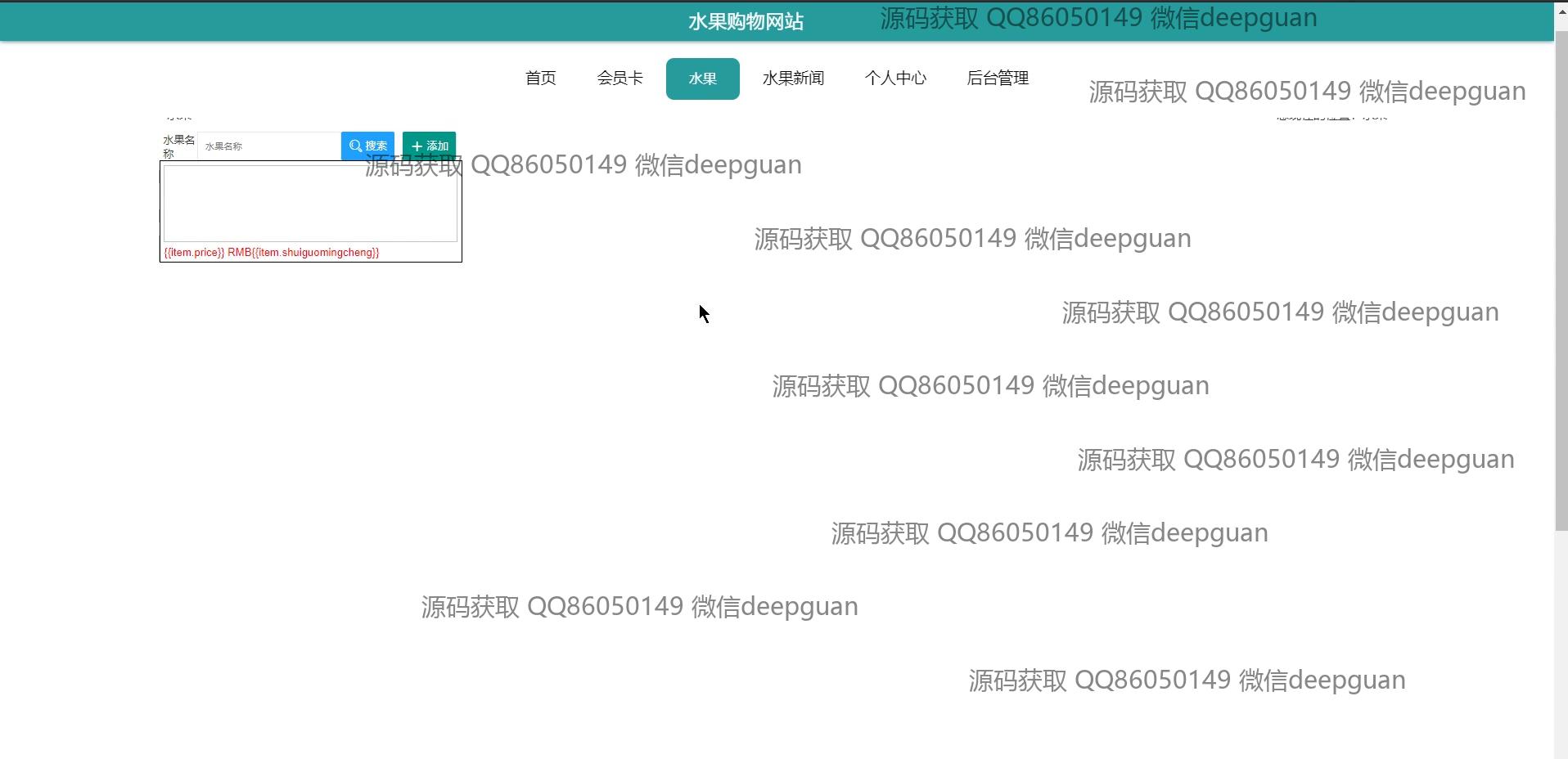The width and height of the screenshot is (1568, 759).
Task: Click the 水果购物网站 site title
Action: click(x=746, y=22)
